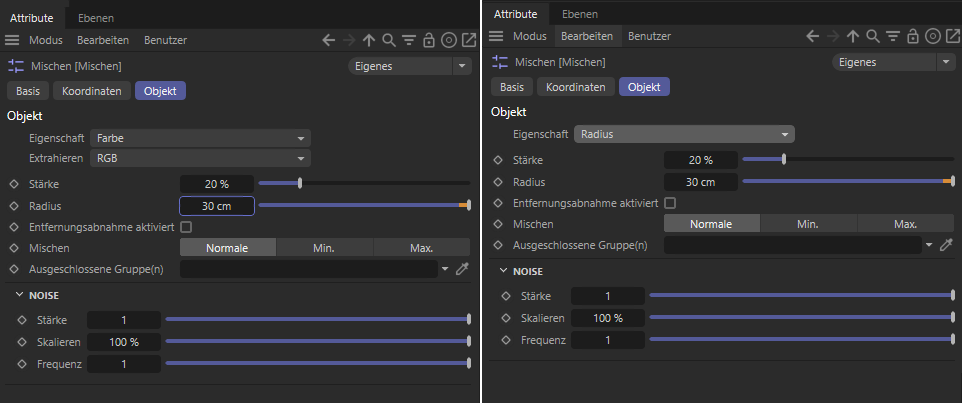
Task: Toggle the lock icon in left panel
Action: (x=429, y=40)
